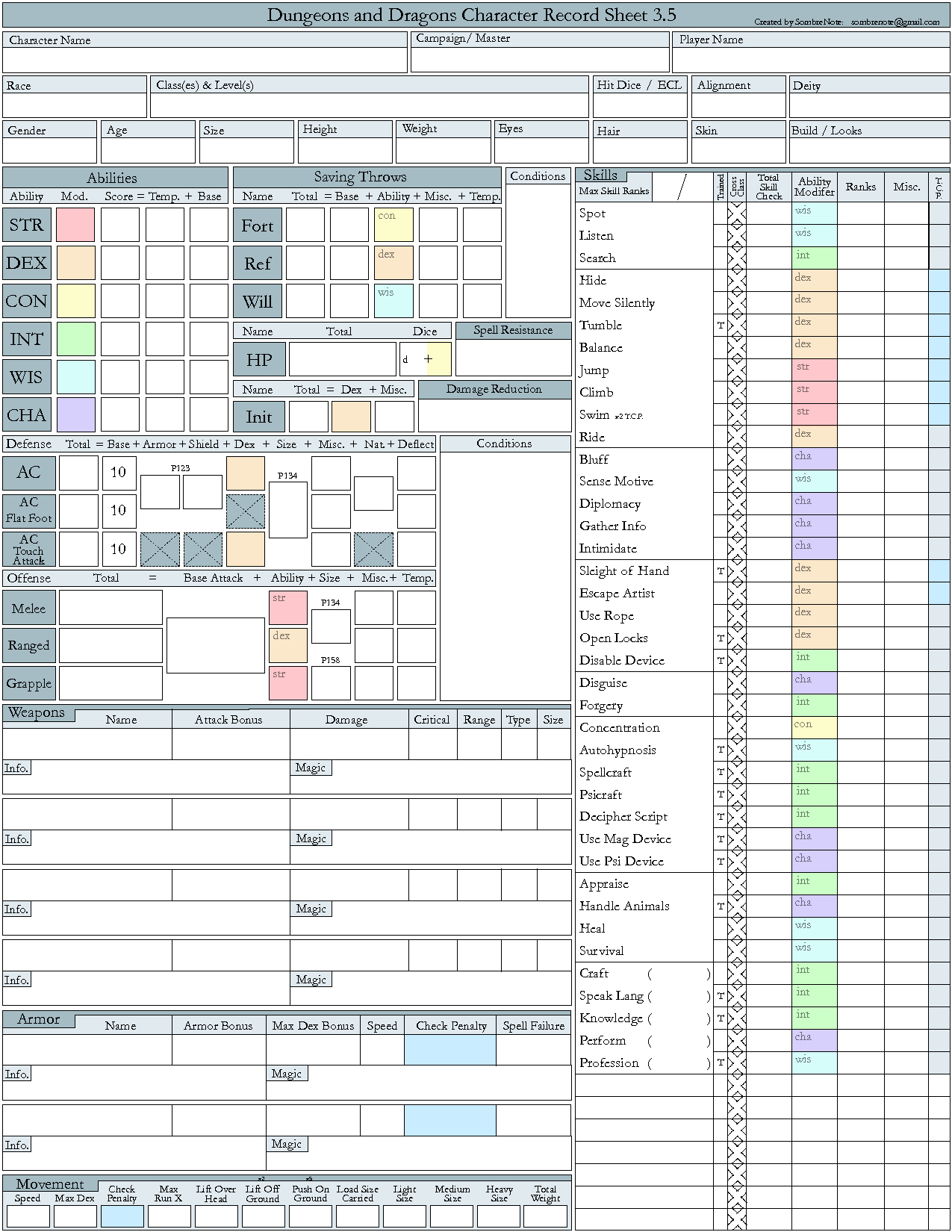Click the orange 'dex' box in Ranged row
The image size is (952, 1232).
coord(288,645)
